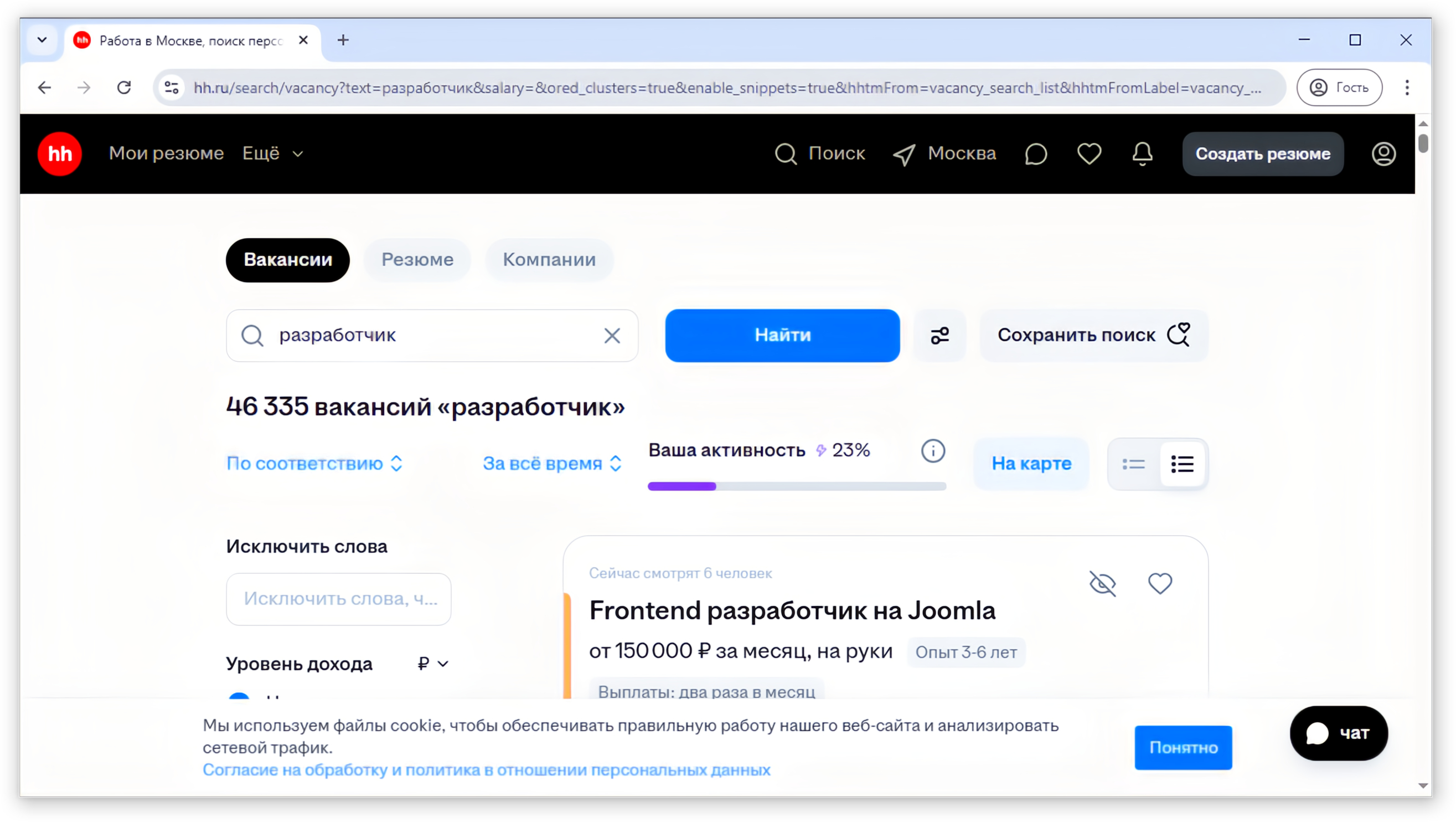Click the Исключить слова input field
This screenshot has height=822, width=1456.
point(339,599)
